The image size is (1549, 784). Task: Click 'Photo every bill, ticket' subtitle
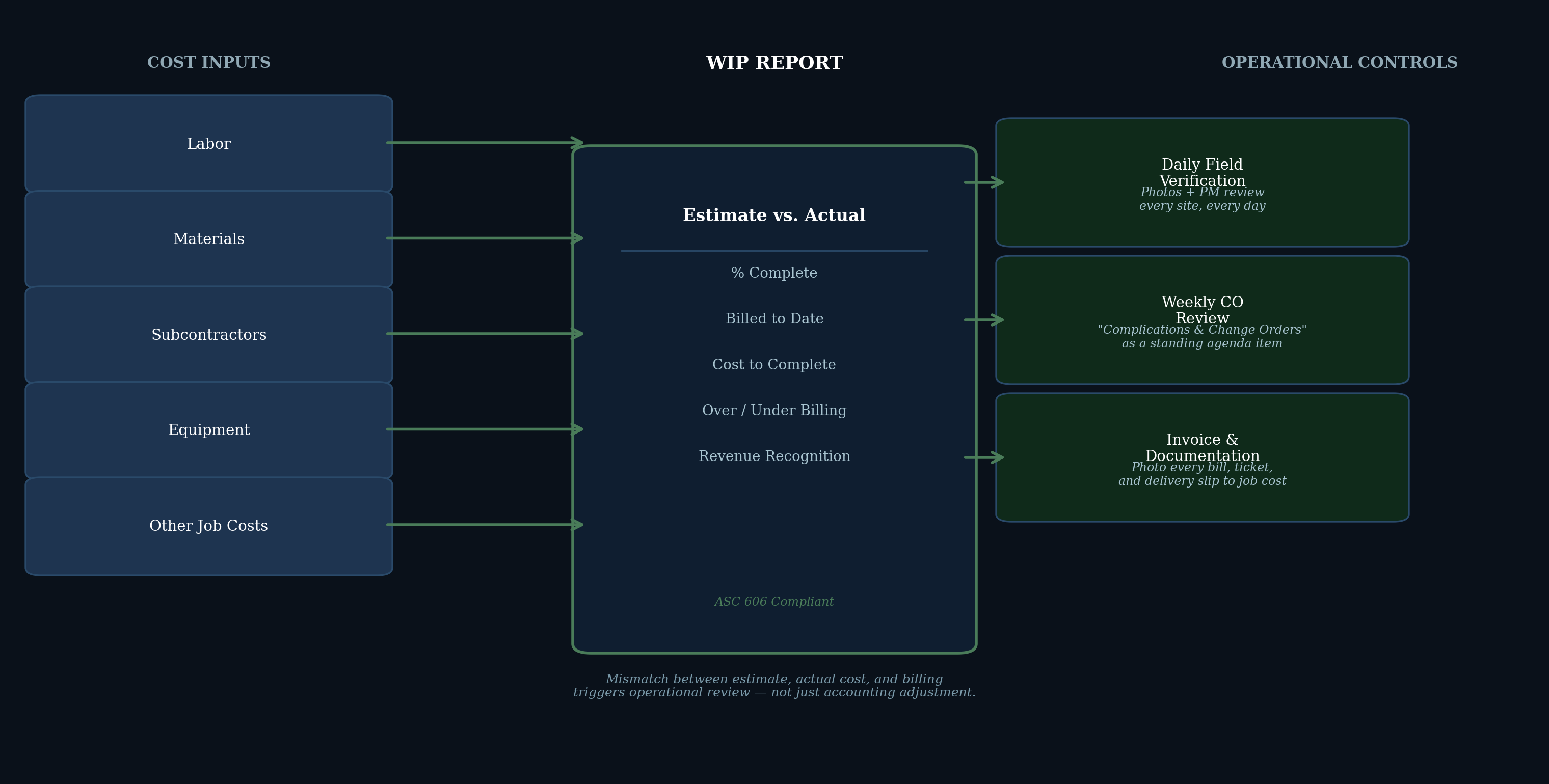[x=1203, y=468]
